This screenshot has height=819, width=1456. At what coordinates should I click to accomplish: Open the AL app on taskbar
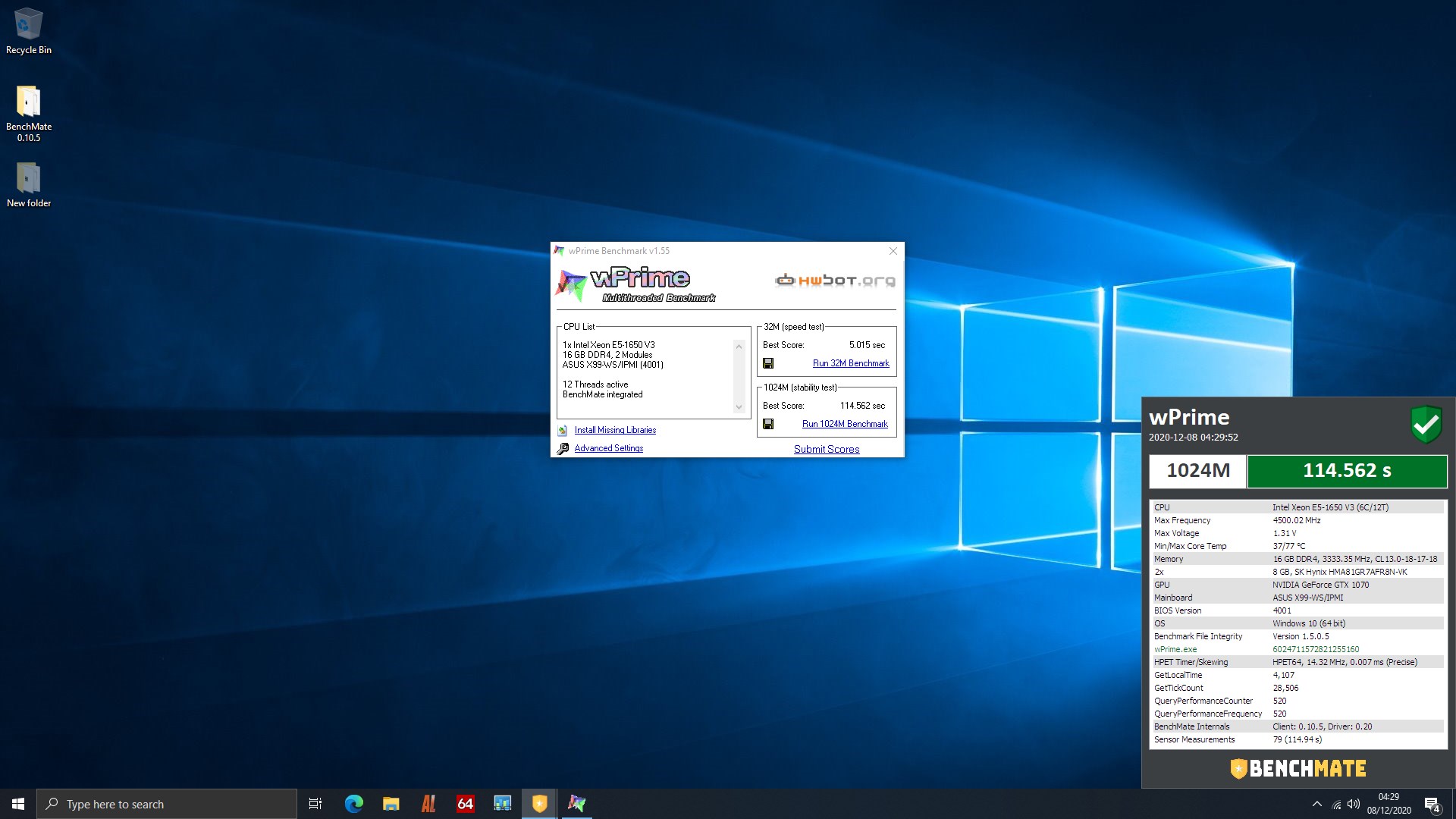[x=428, y=804]
